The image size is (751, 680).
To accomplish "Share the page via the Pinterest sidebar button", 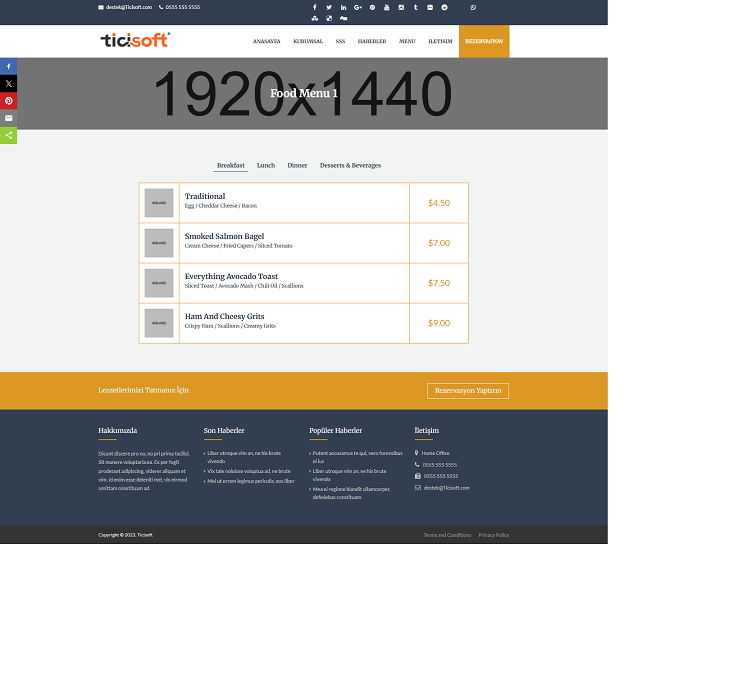I will click(x=9, y=101).
